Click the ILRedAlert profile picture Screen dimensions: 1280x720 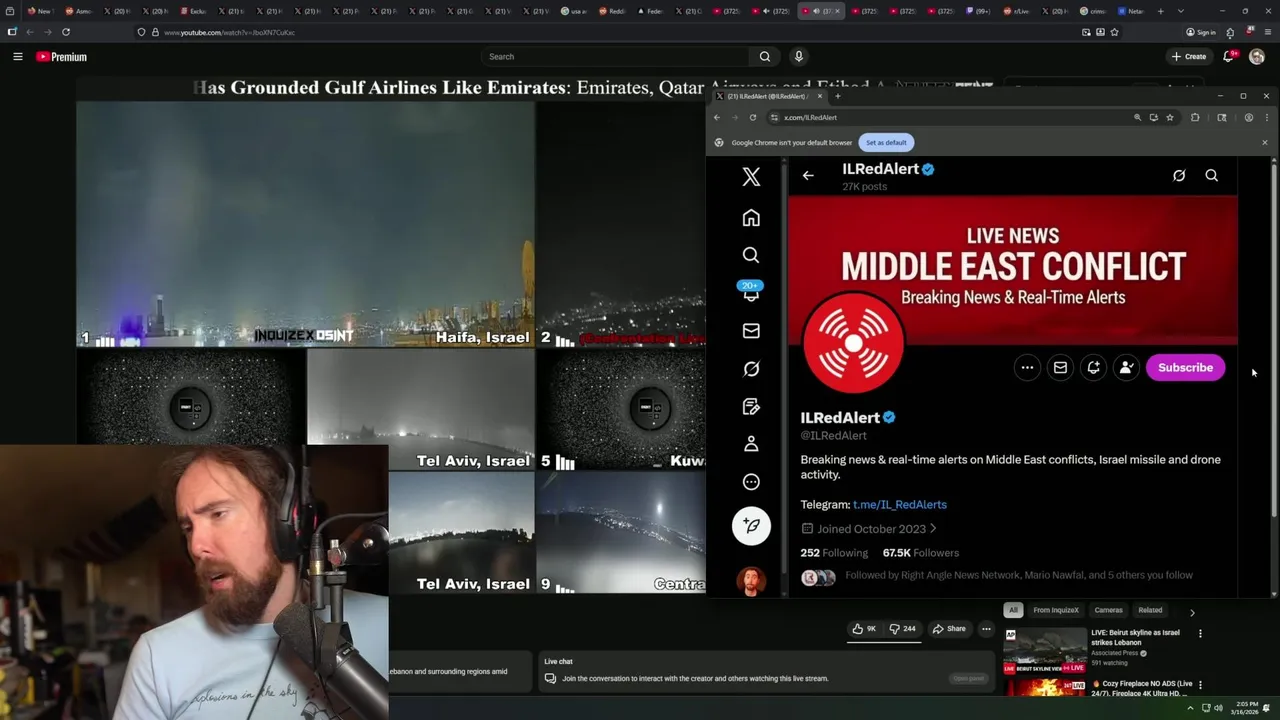[x=853, y=343]
